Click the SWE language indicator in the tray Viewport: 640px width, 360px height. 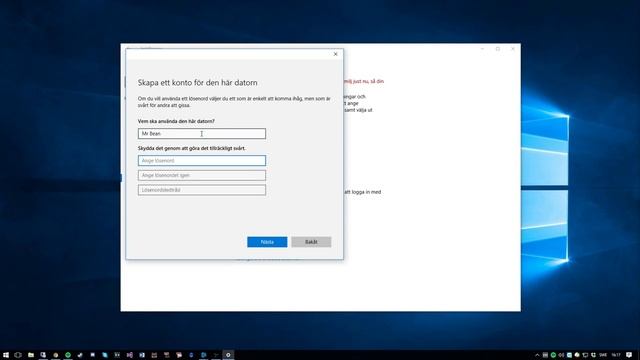603,355
